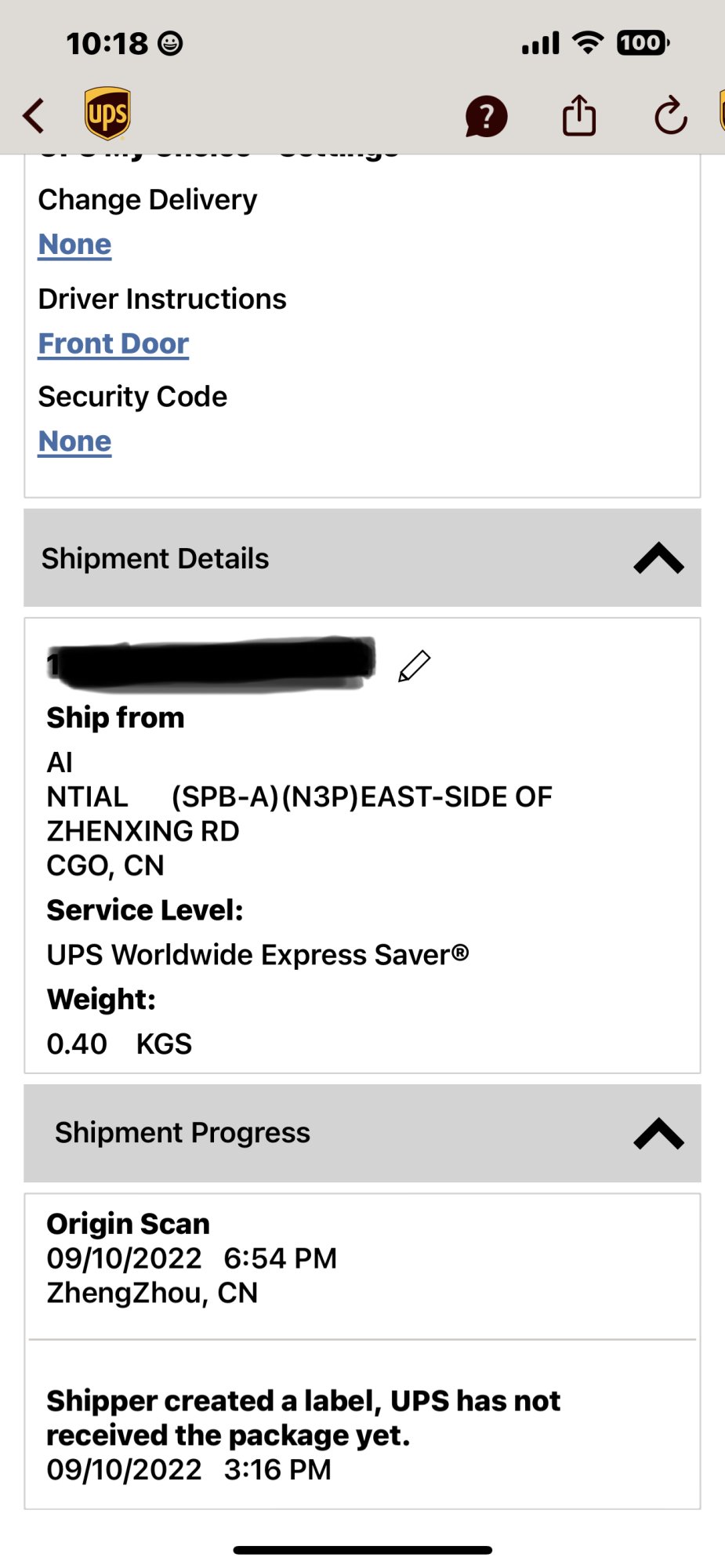
Task: Open the Security Code None link
Action: pyautogui.click(x=75, y=441)
